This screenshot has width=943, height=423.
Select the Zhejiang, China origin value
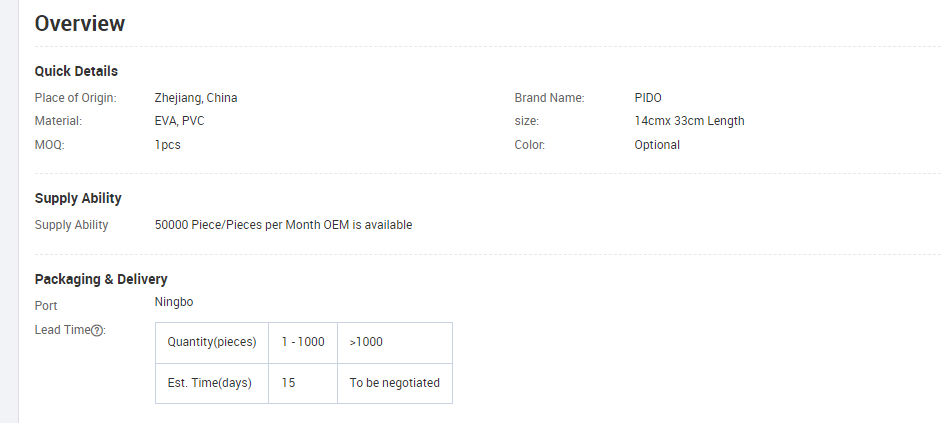(196, 98)
